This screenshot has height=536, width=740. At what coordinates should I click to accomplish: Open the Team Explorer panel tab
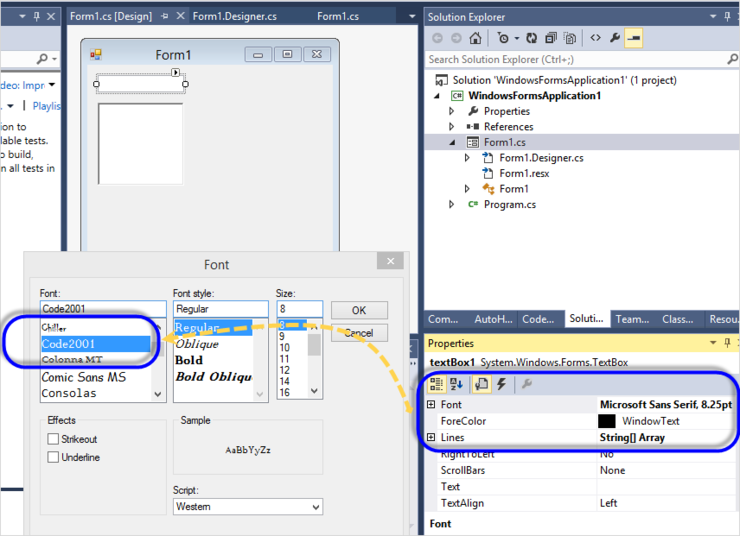(x=630, y=319)
